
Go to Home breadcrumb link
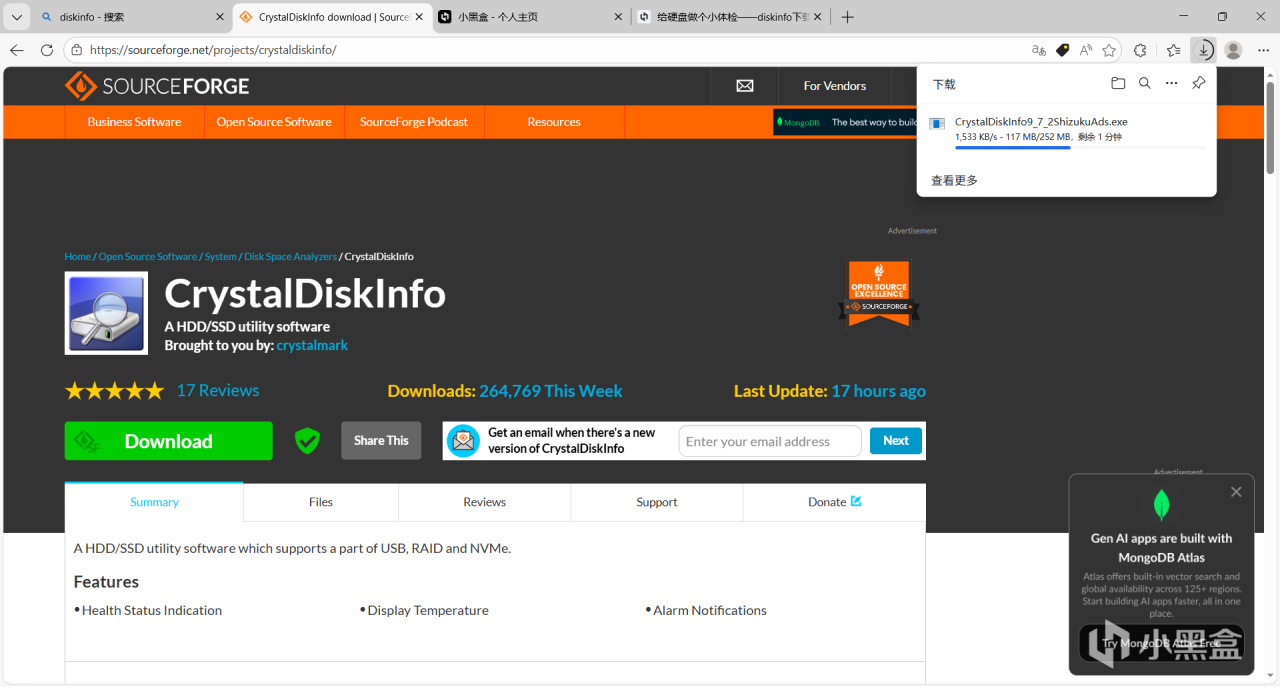pos(78,257)
